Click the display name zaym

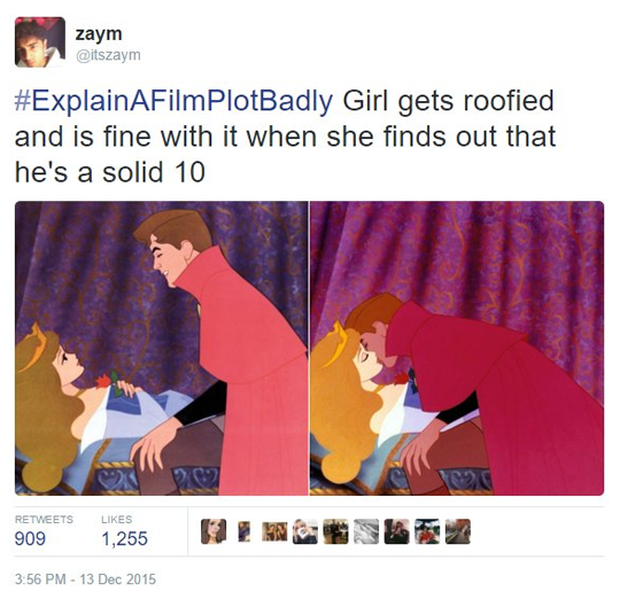click(99, 34)
